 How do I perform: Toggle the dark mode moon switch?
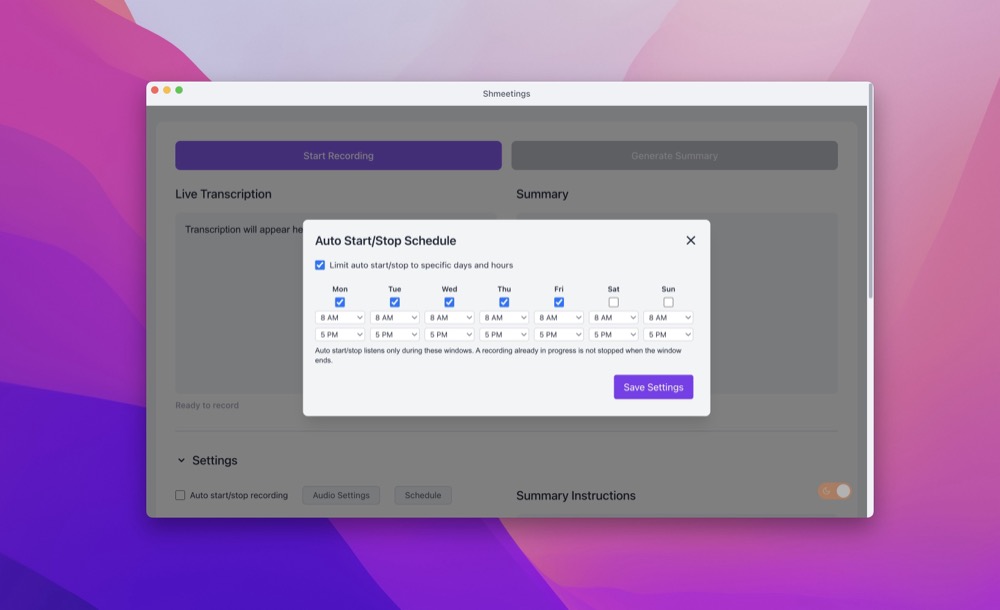(834, 491)
